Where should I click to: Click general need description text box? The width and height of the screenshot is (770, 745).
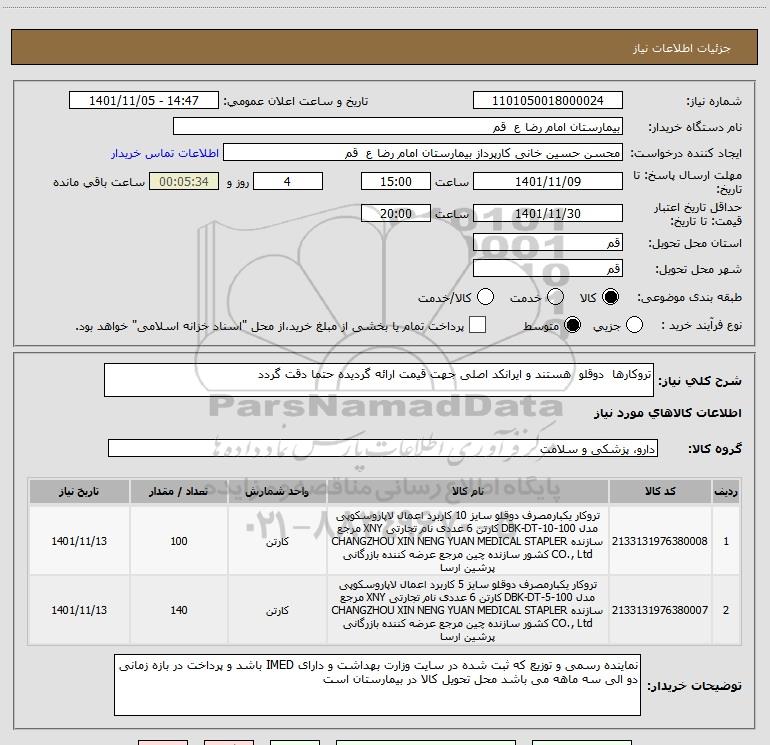click(379, 380)
